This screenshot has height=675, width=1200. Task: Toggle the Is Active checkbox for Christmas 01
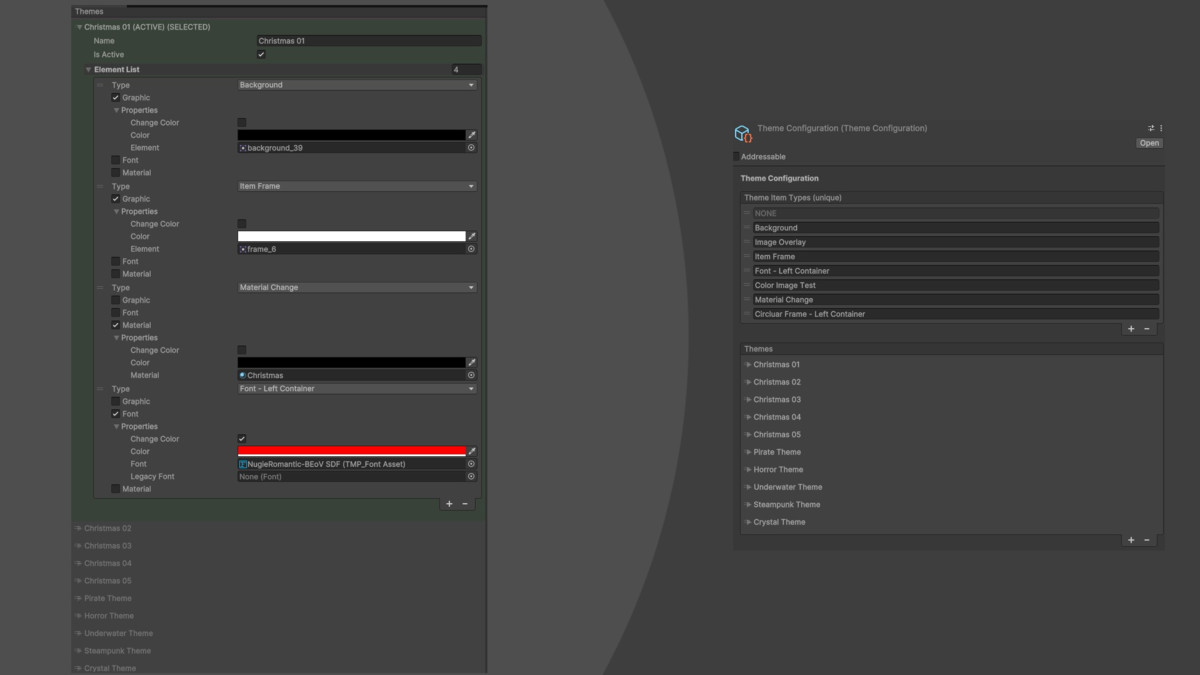pos(260,54)
